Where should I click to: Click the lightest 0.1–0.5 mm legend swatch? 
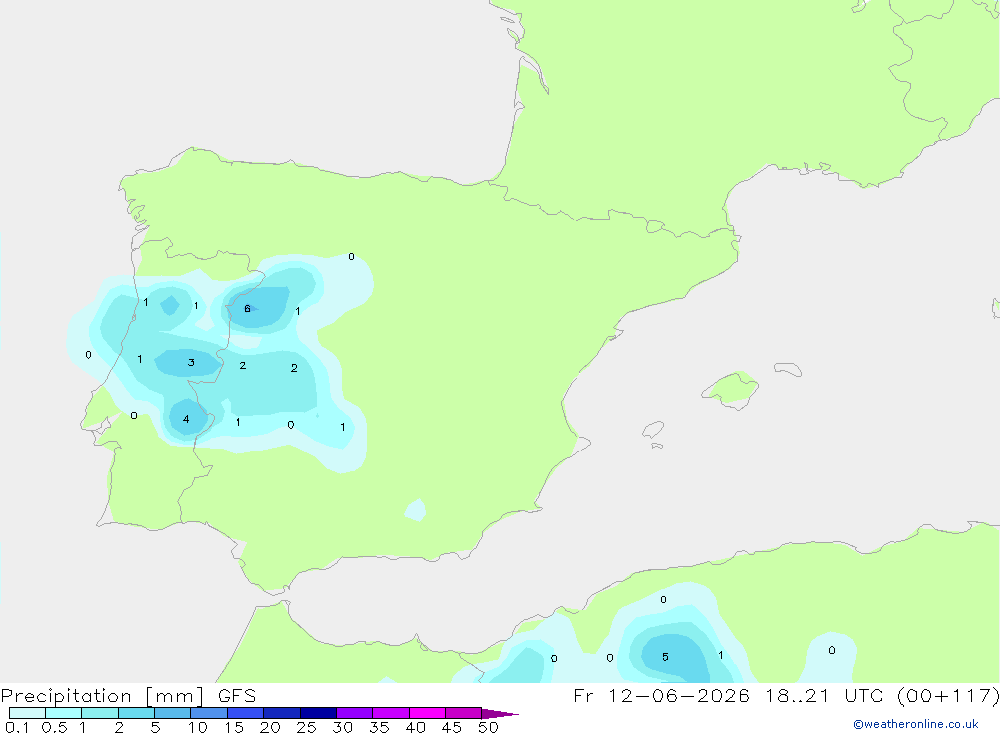27,713
